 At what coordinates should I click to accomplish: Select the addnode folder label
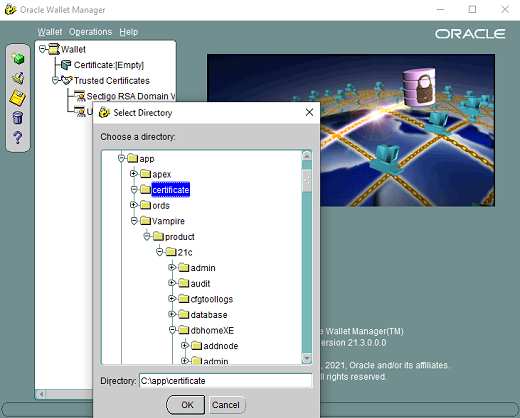(221, 346)
